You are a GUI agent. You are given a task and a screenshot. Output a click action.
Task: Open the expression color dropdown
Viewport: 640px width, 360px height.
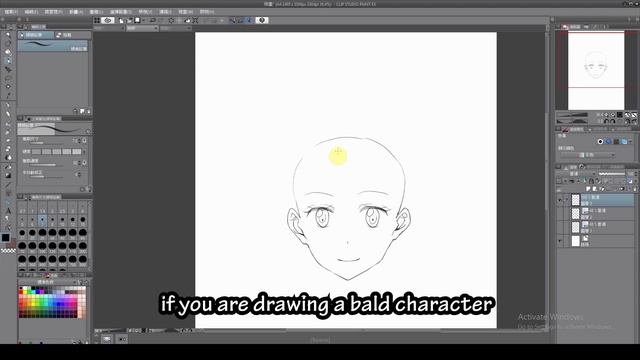[x=588, y=155]
